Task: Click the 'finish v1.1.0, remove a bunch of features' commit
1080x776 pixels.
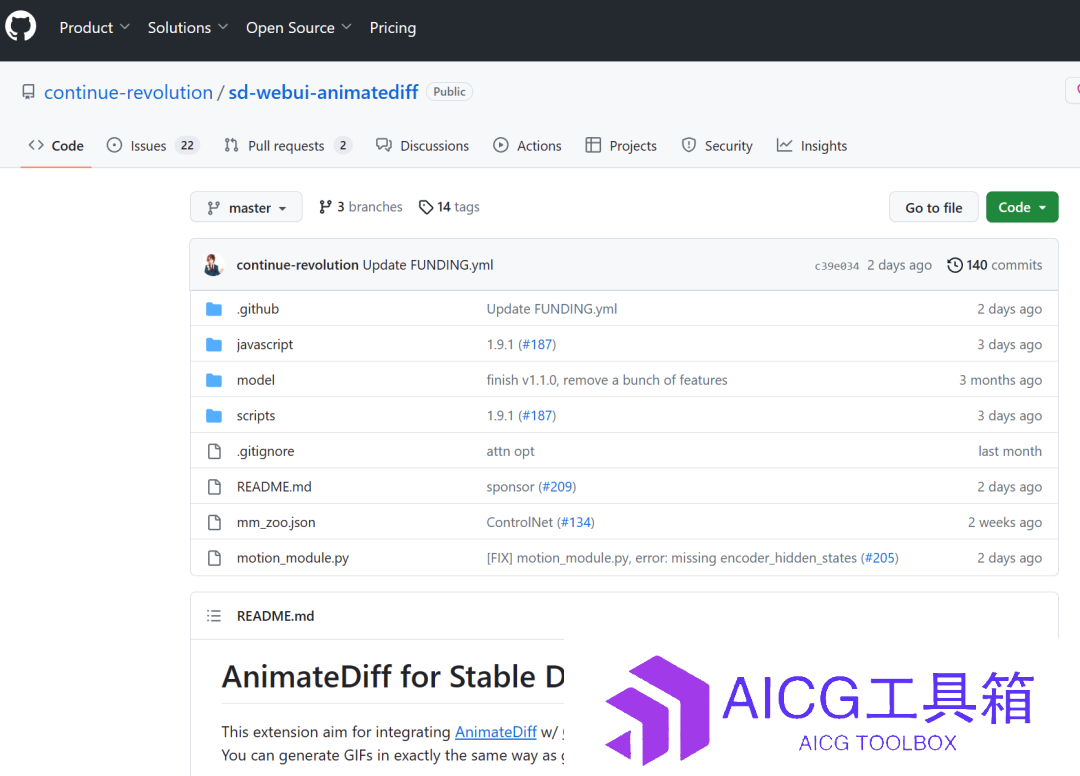Action: (607, 380)
